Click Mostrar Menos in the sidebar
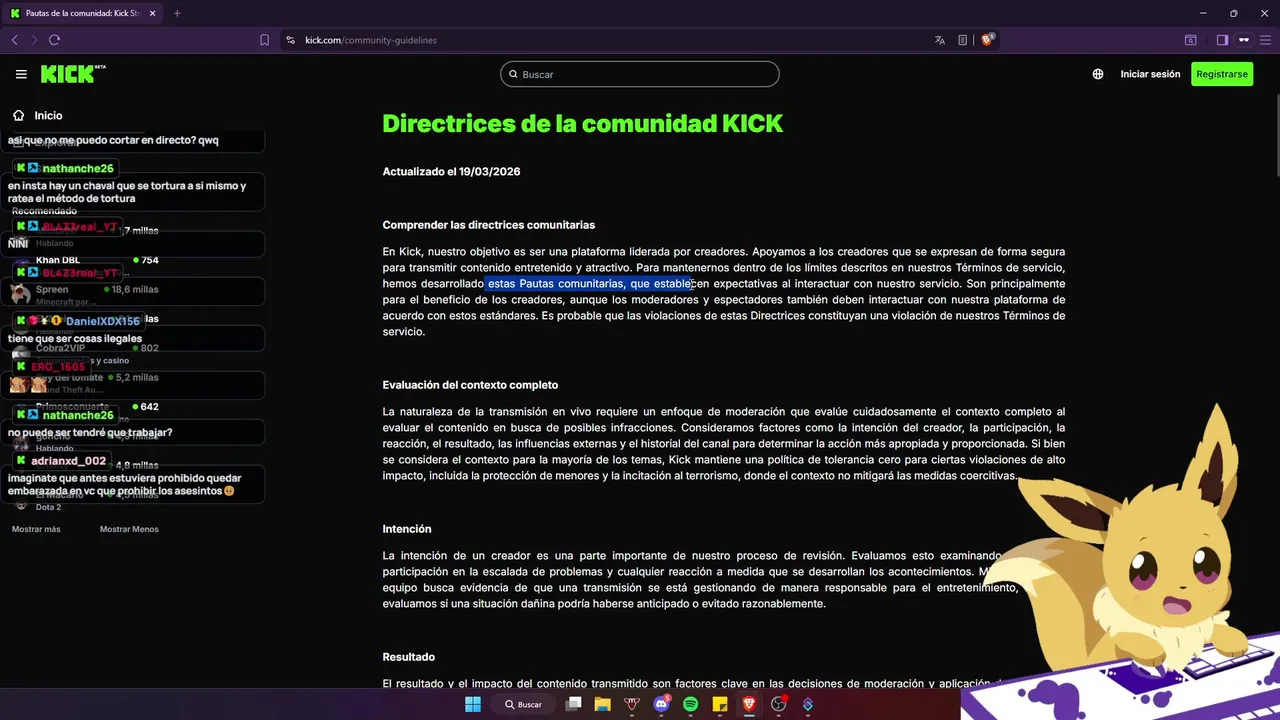 click(129, 529)
